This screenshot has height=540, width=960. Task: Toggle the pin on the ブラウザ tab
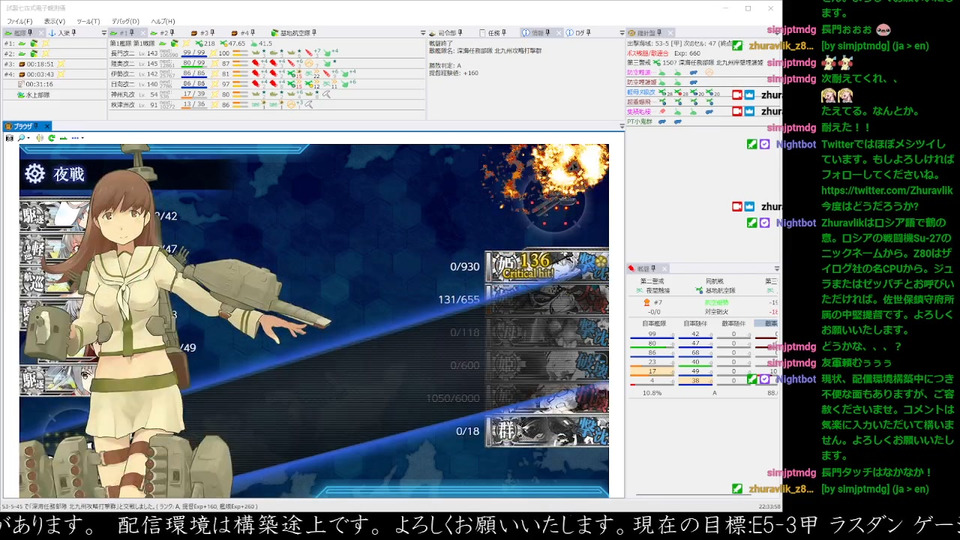(36, 126)
